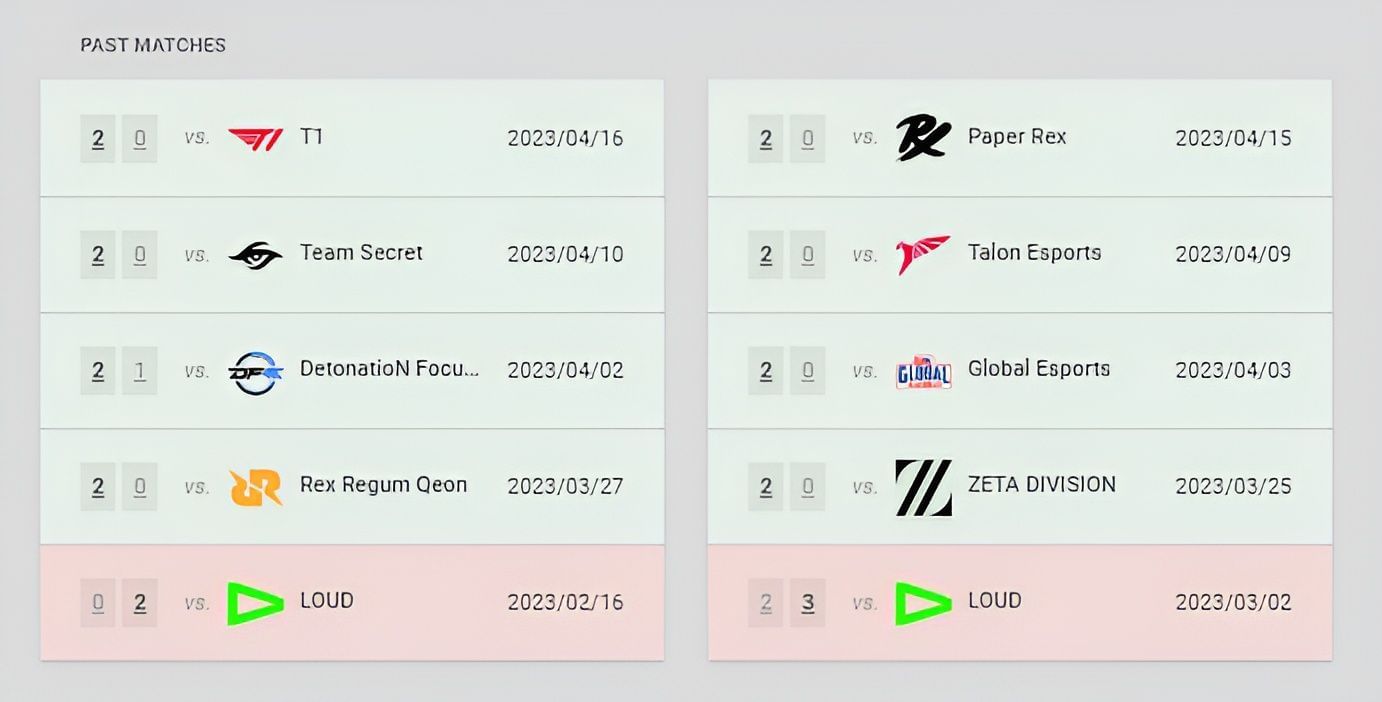
Task: Select the ZETA DIVISION logo
Action: tap(922, 484)
